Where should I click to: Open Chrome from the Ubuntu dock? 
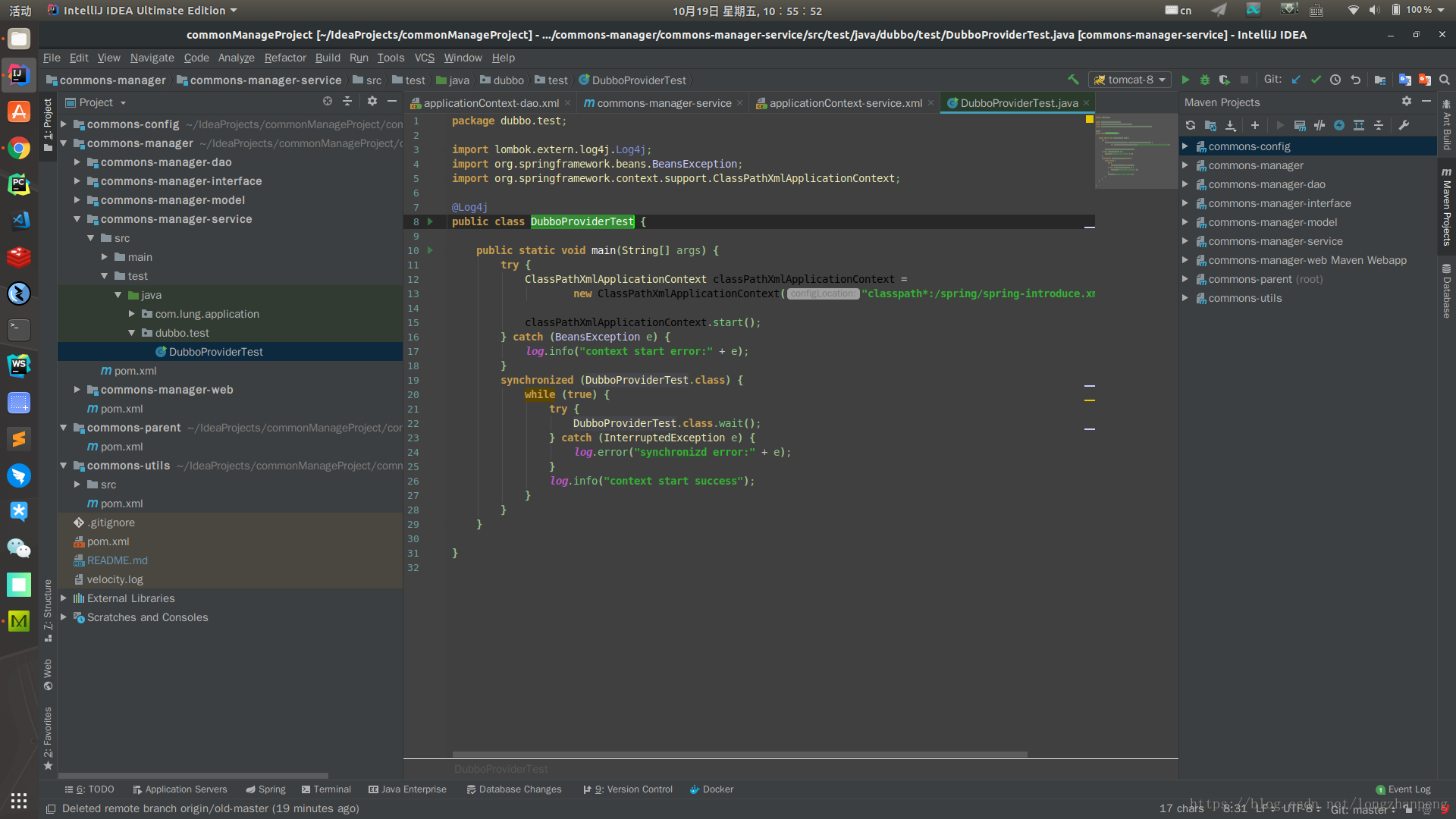point(19,148)
